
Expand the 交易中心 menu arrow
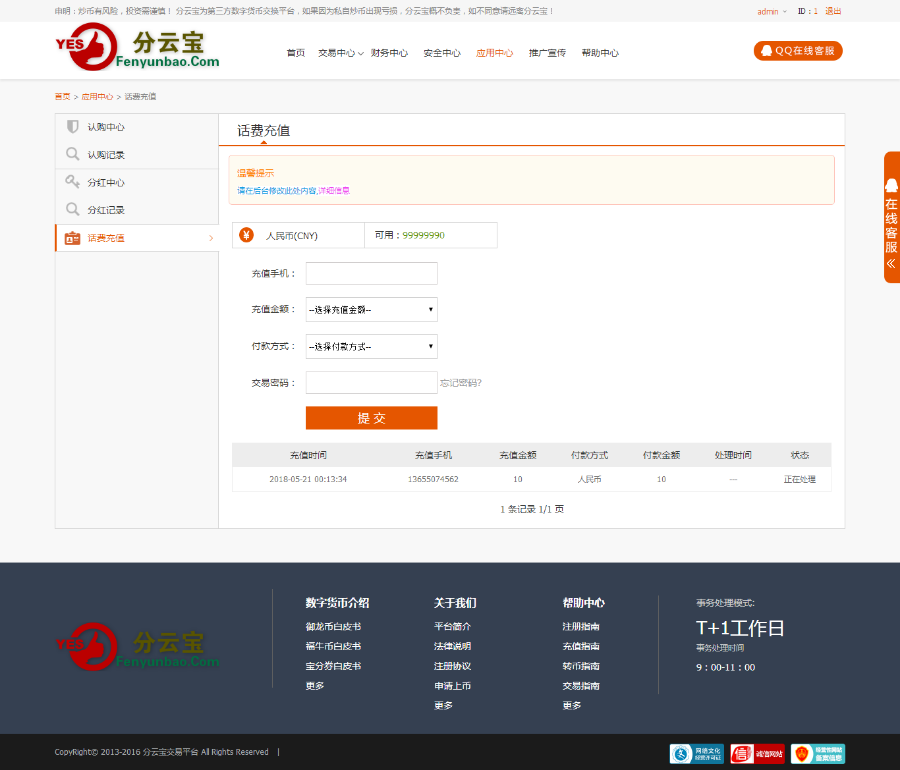[360, 53]
